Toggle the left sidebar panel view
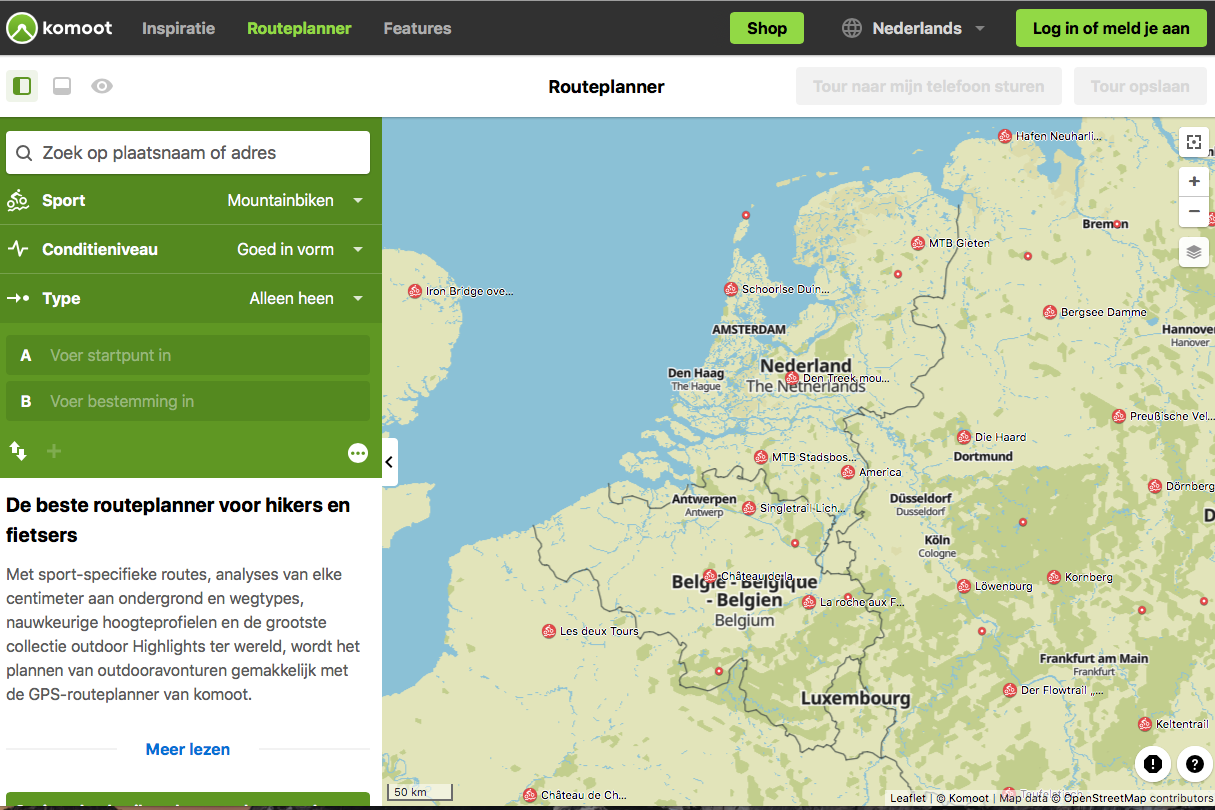The width and height of the screenshot is (1215, 810). pyautogui.click(x=22, y=87)
